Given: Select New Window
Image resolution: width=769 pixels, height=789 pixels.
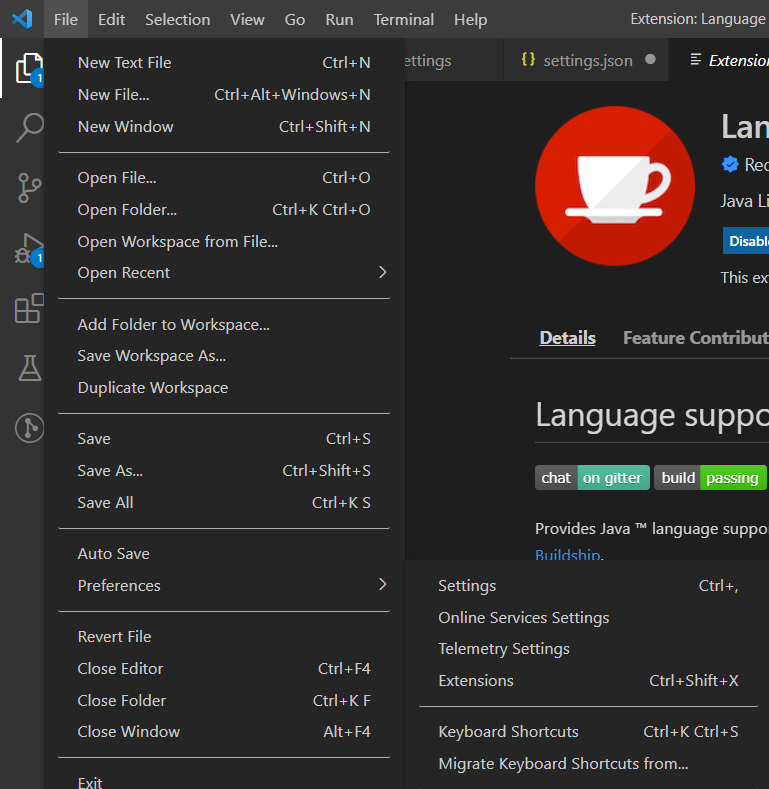Looking at the screenshot, I should [x=224, y=126].
